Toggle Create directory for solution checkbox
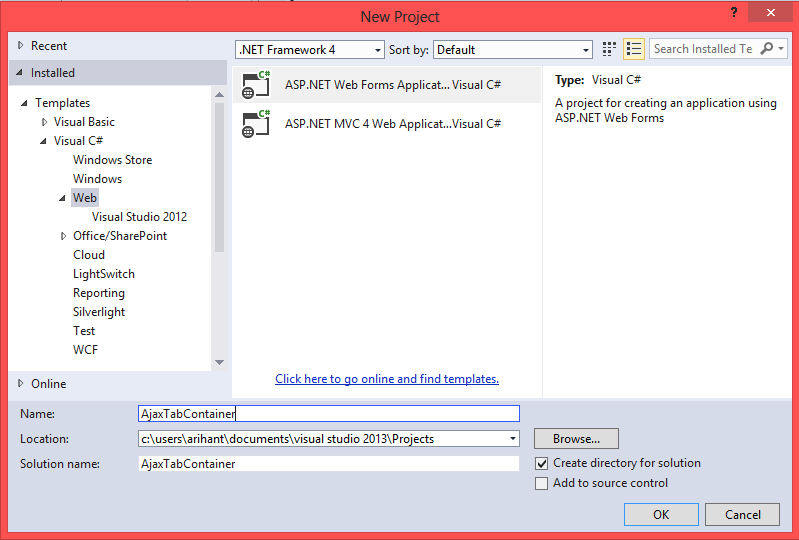The image size is (799, 540). 541,464
